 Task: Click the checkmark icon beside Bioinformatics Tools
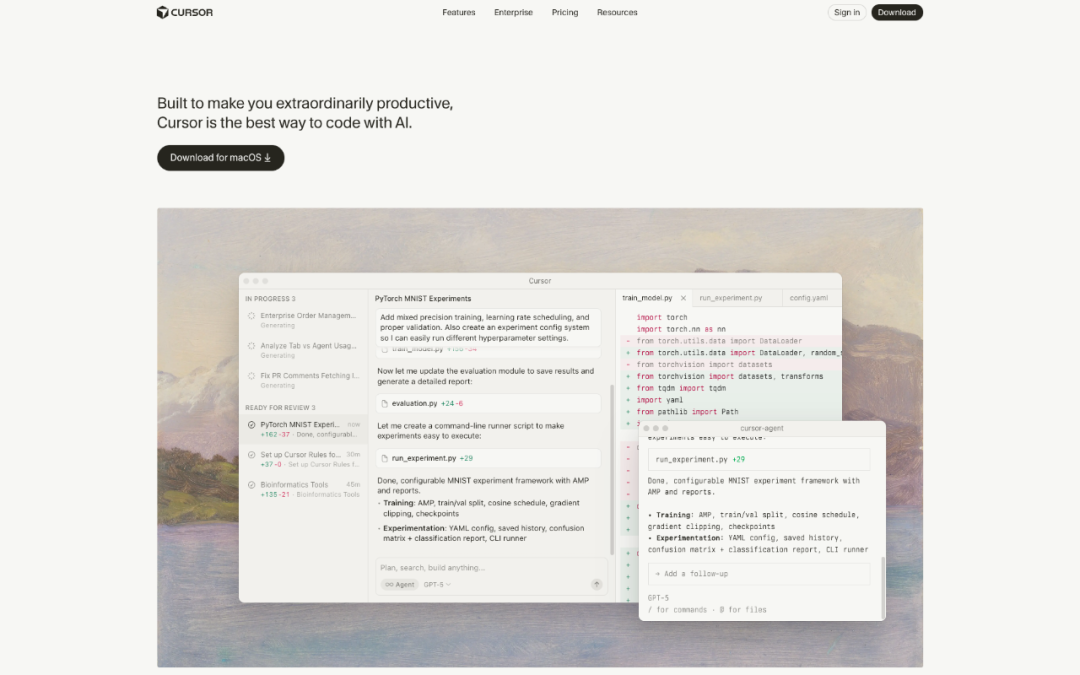(251, 485)
